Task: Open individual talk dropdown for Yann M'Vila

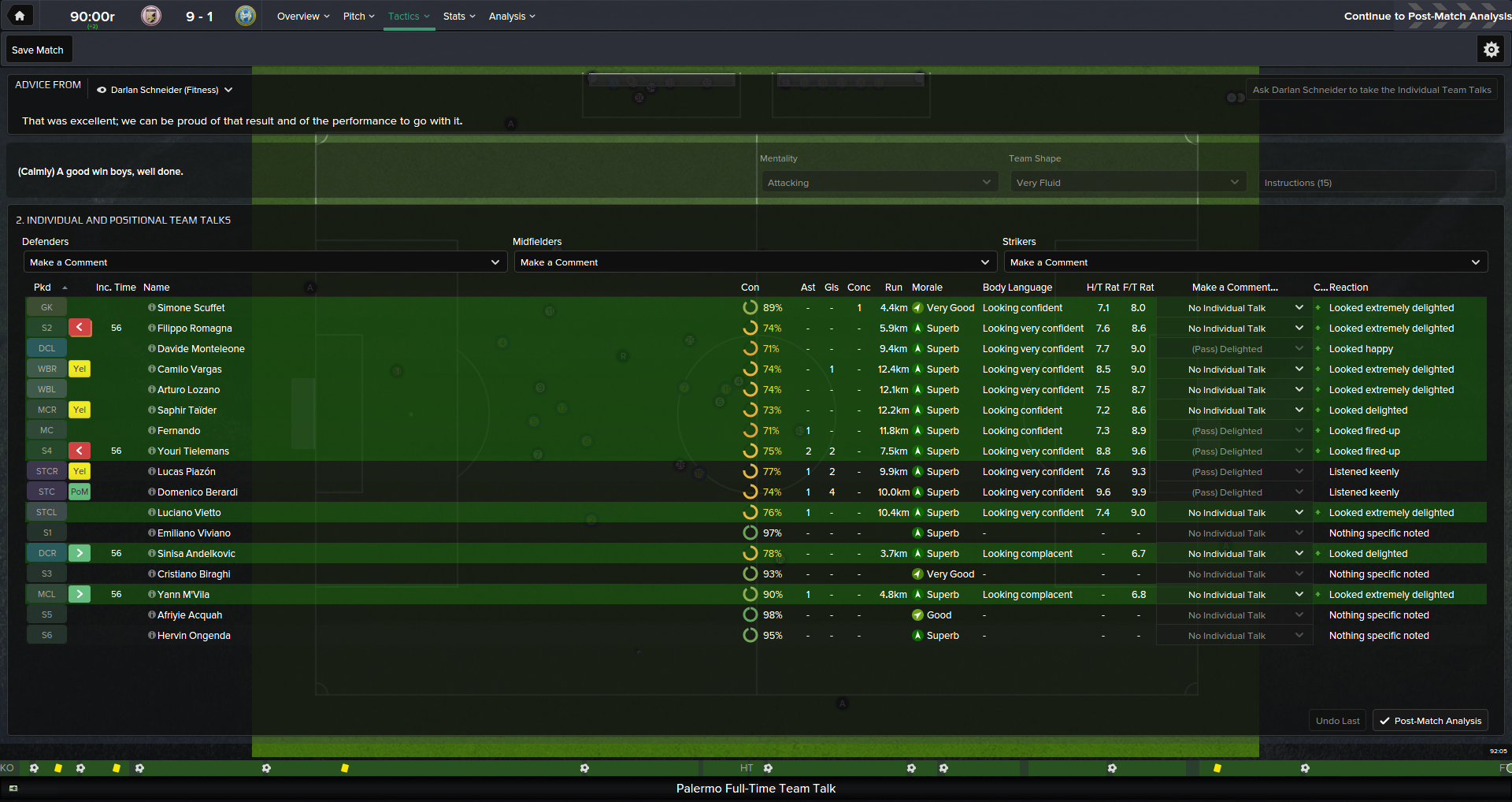Action: (1234, 594)
